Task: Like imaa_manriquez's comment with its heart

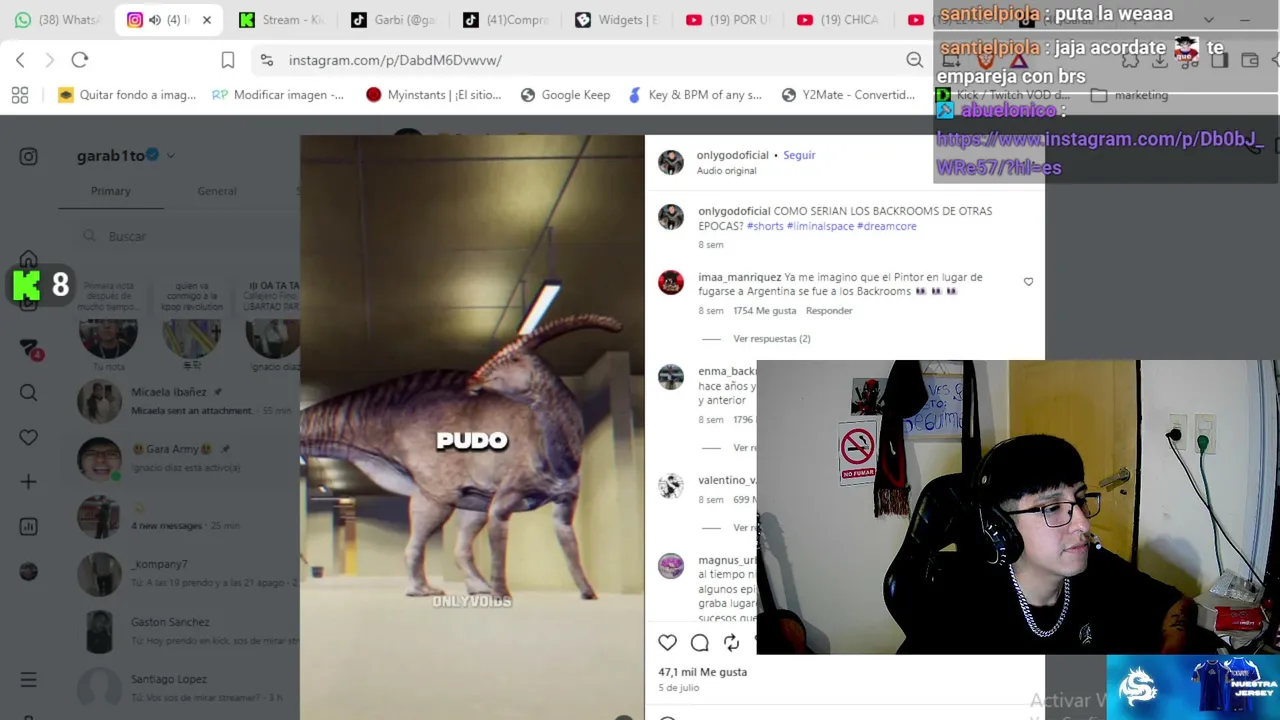Action: pyautogui.click(x=1028, y=282)
